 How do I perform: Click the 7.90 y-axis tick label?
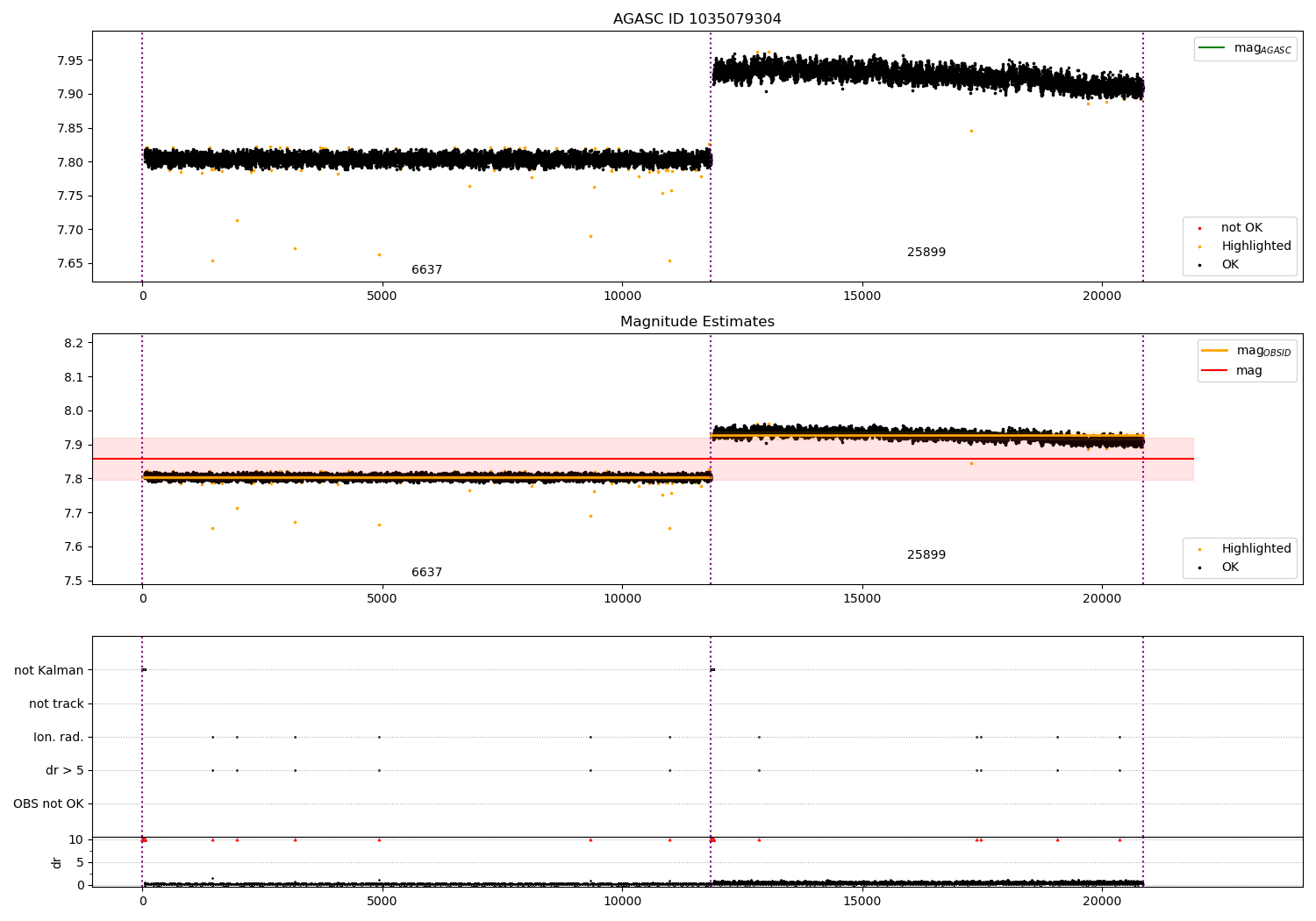click(x=70, y=95)
